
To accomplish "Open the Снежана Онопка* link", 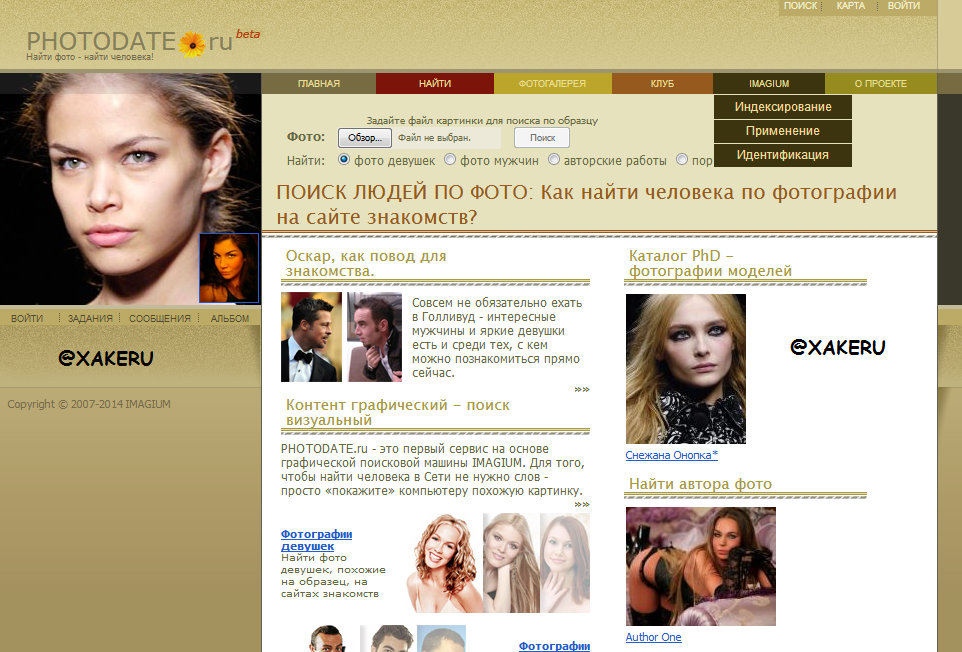I will click(x=671, y=455).
